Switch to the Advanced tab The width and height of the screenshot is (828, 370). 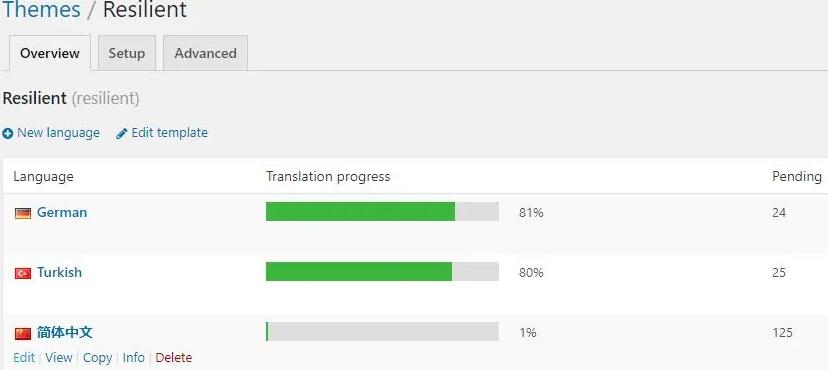coord(205,53)
